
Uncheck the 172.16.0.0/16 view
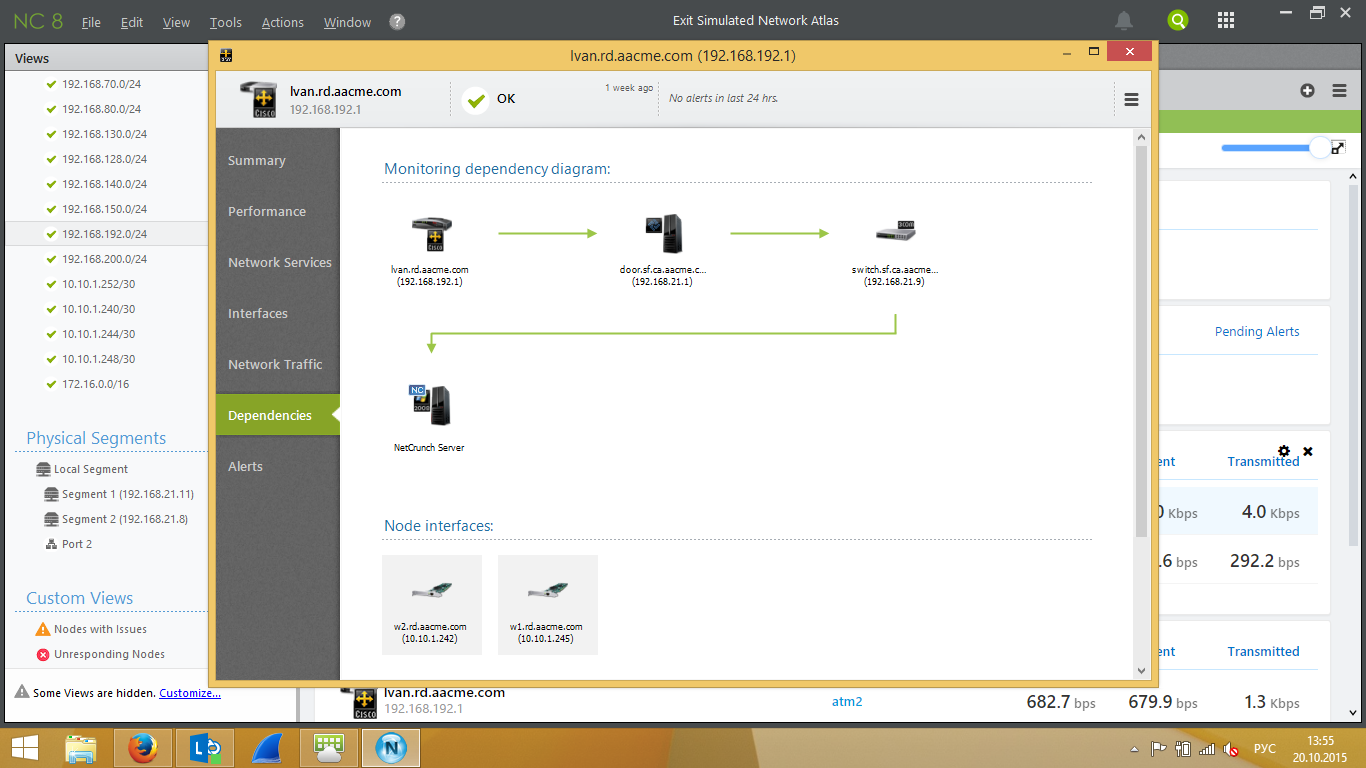[50, 384]
